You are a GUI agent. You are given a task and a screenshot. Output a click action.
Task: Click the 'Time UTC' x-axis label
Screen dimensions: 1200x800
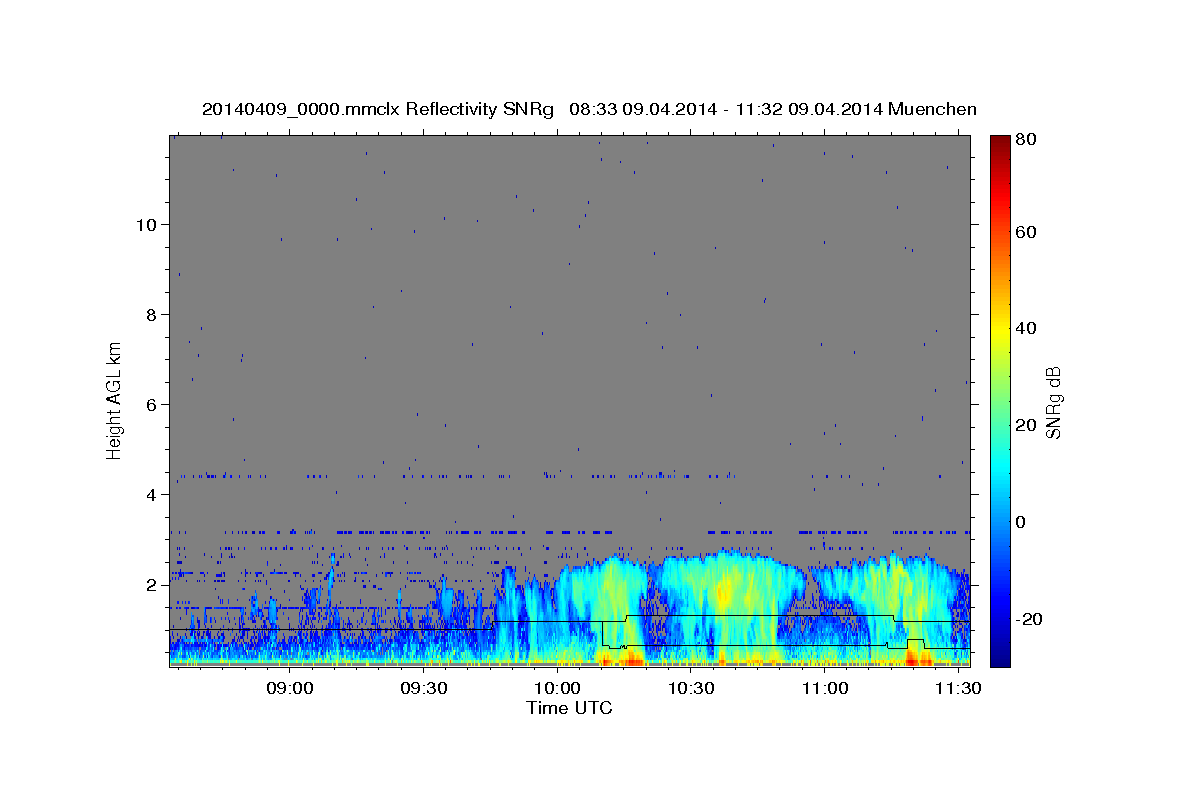pos(569,708)
